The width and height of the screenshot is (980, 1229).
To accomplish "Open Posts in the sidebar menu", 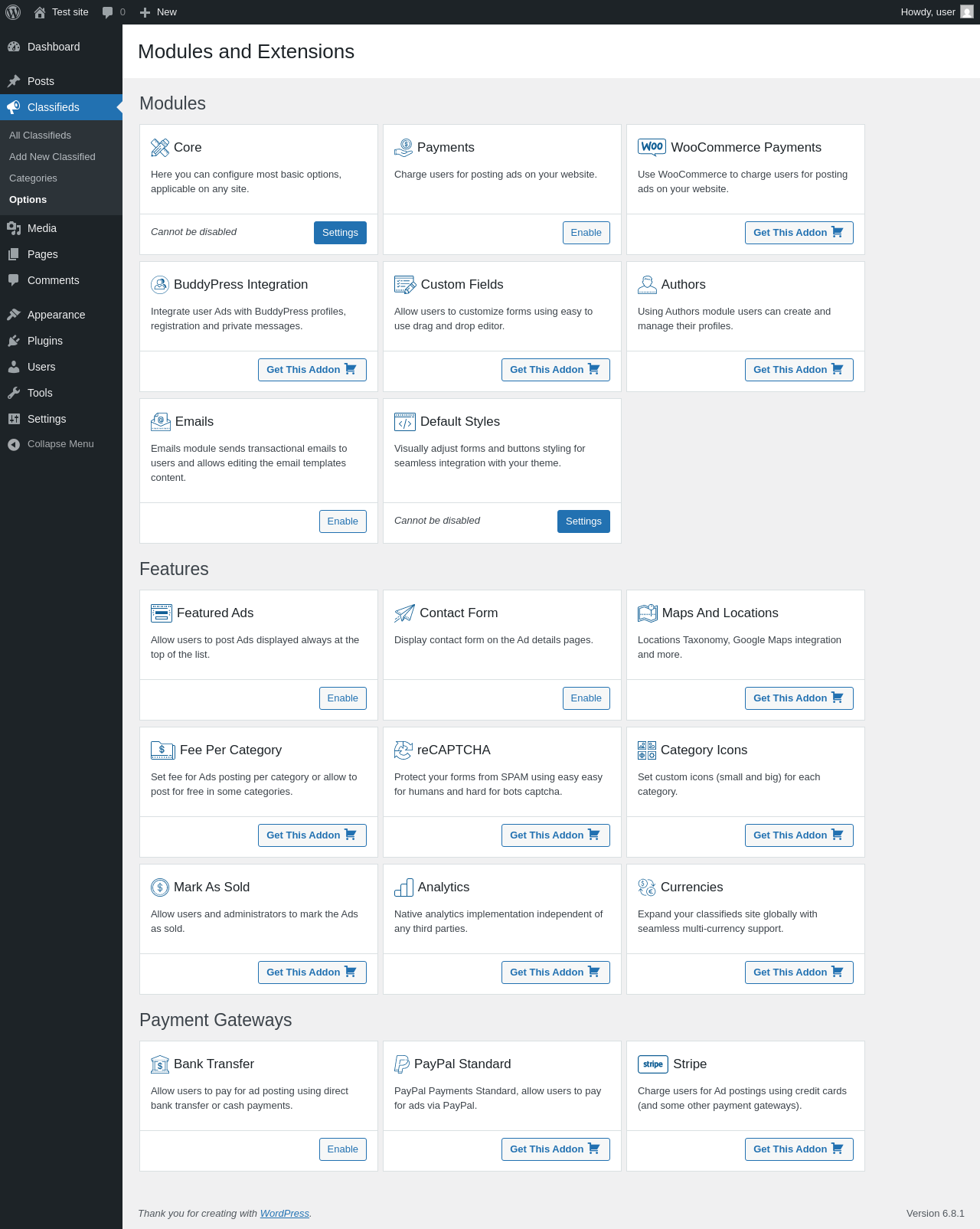I will [61, 81].
